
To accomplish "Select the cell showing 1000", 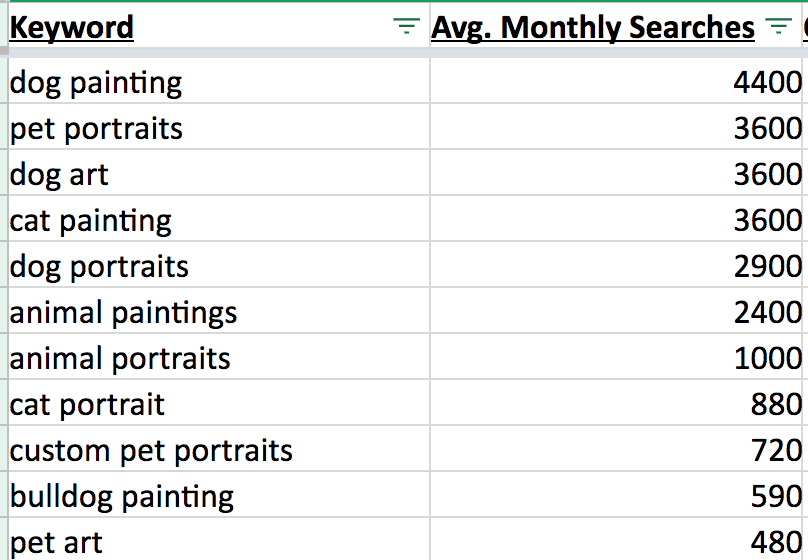I will (616, 357).
